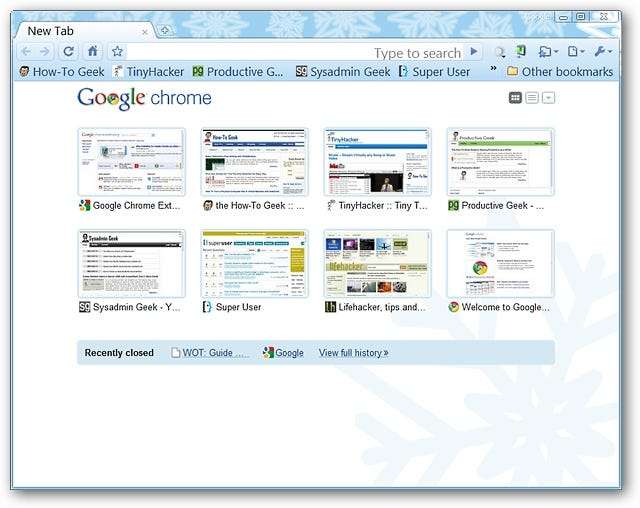Select the New Tab tab
Image resolution: width=640 pixels, height=508 pixels.
[x=84, y=31]
